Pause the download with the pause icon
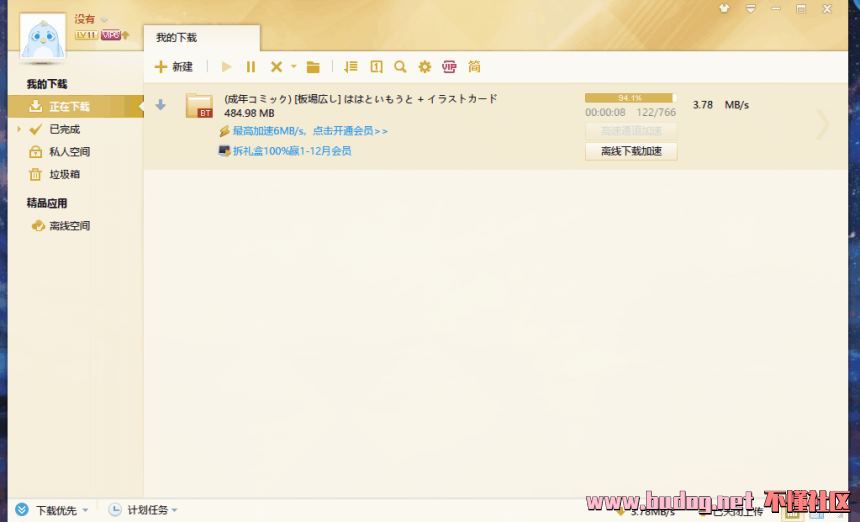The image size is (860, 522). pyautogui.click(x=251, y=67)
